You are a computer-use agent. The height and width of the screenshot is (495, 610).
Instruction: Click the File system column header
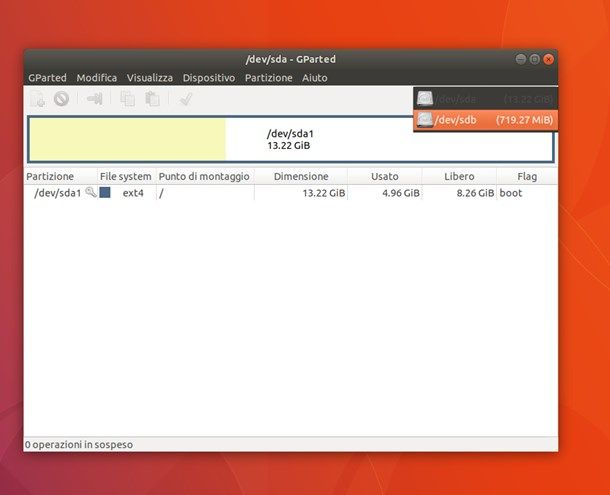126,176
